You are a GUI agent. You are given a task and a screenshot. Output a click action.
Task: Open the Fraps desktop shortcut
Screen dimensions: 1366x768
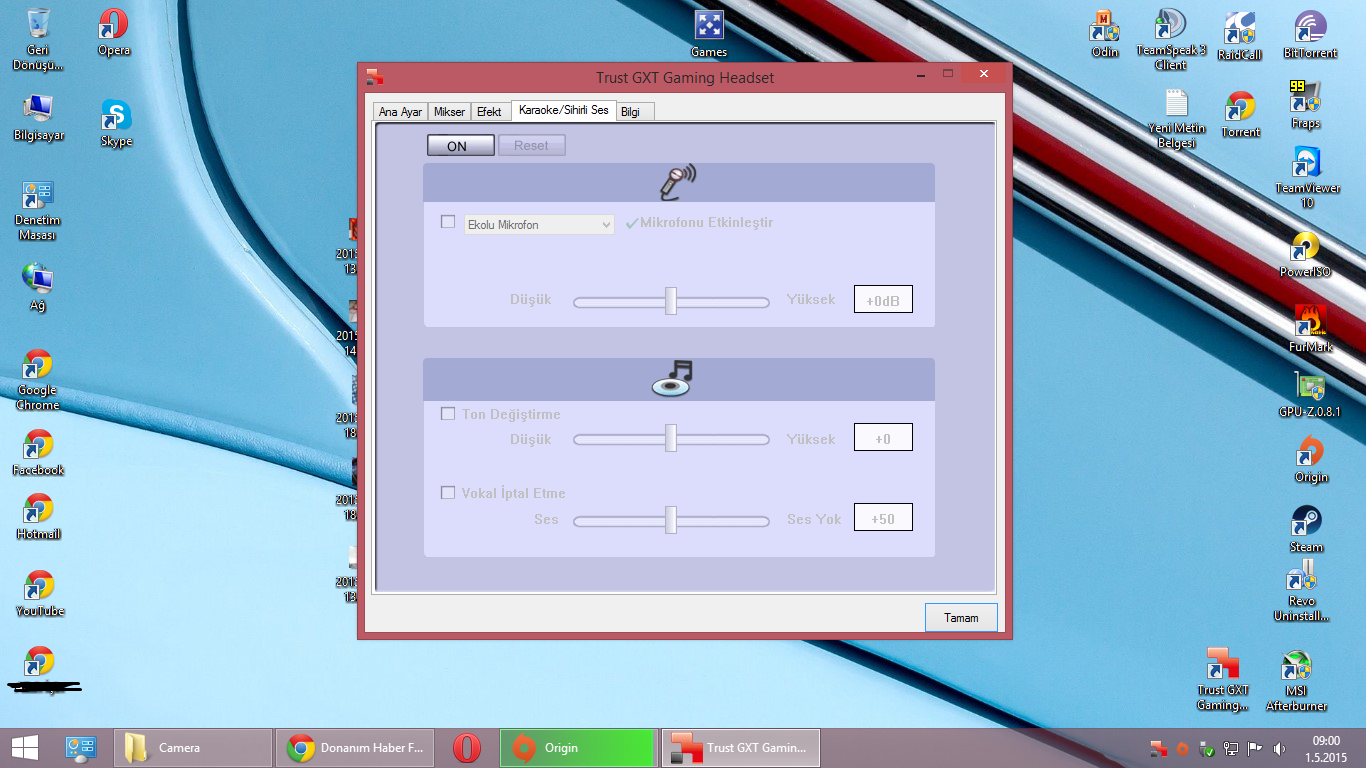1305,104
